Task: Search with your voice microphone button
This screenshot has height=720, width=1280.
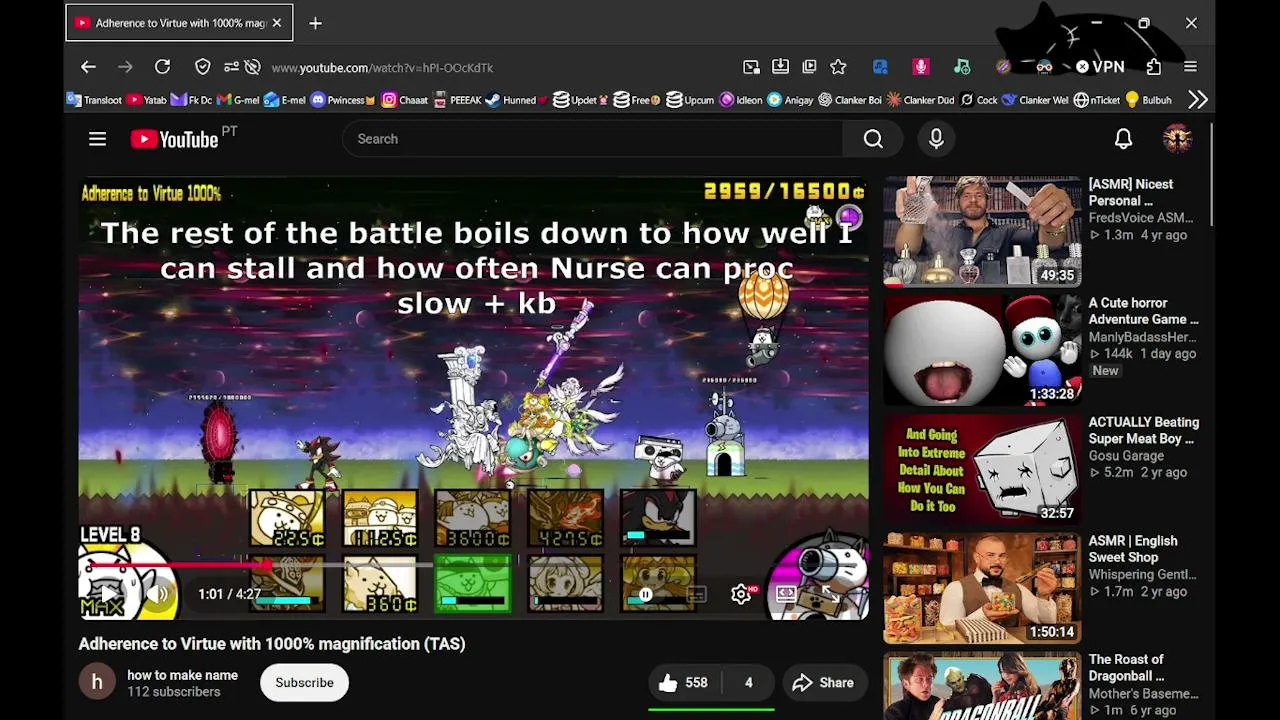Action: 936,139
